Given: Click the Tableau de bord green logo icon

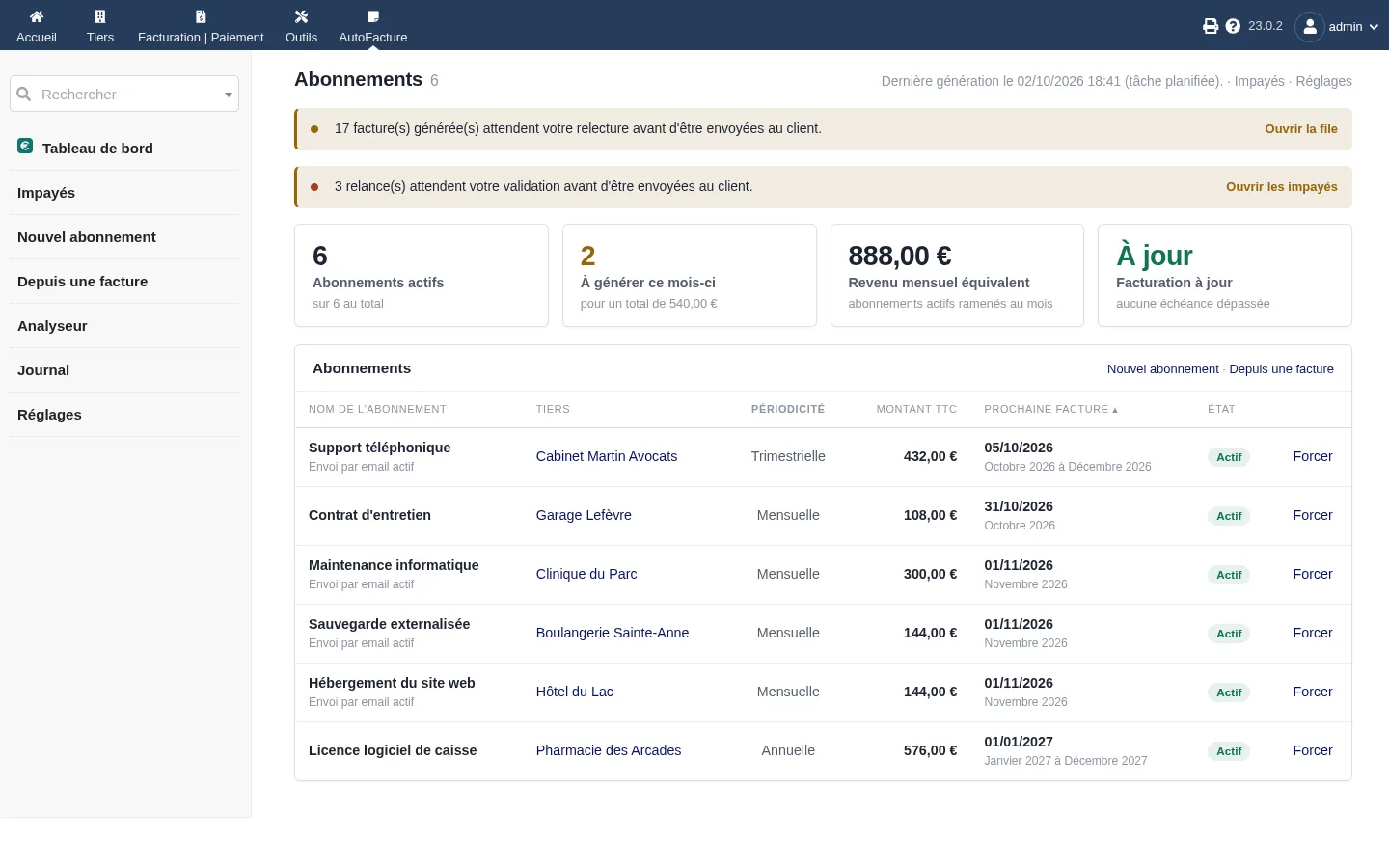Looking at the screenshot, I should tap(25, 146).
